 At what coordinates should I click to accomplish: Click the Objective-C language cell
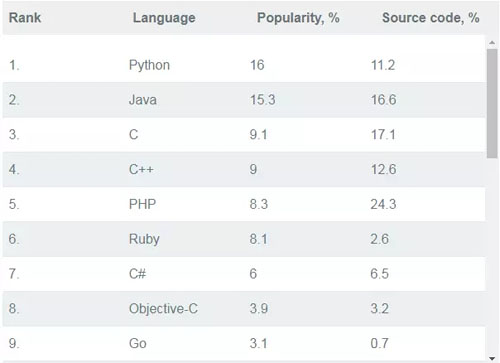[x=163, y=309]
